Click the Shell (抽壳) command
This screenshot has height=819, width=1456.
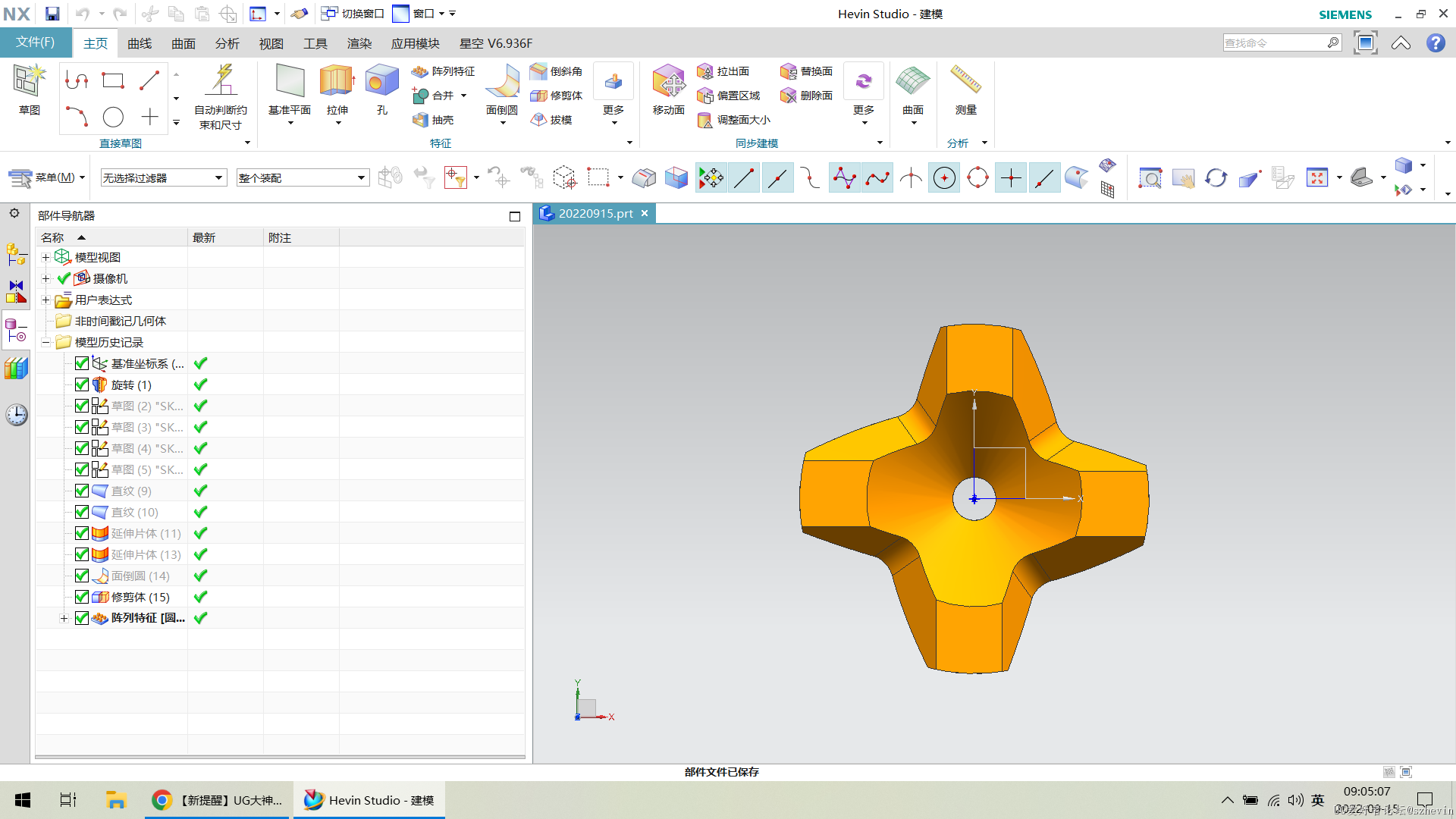point(432,120)
